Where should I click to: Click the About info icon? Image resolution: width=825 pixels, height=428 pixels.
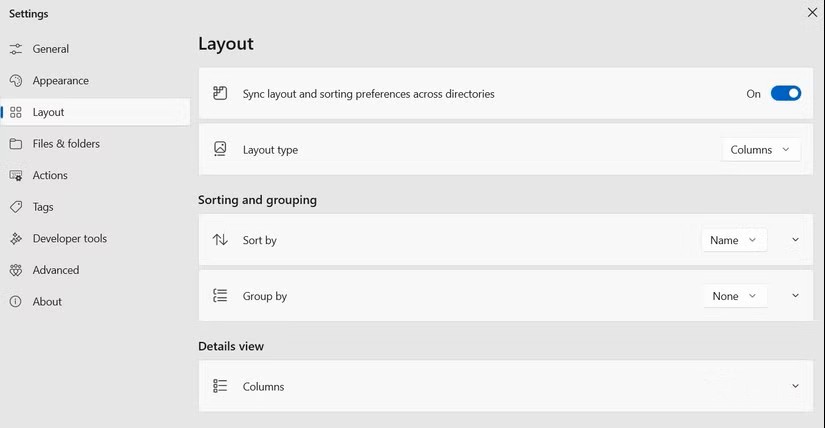coord(16,302)
